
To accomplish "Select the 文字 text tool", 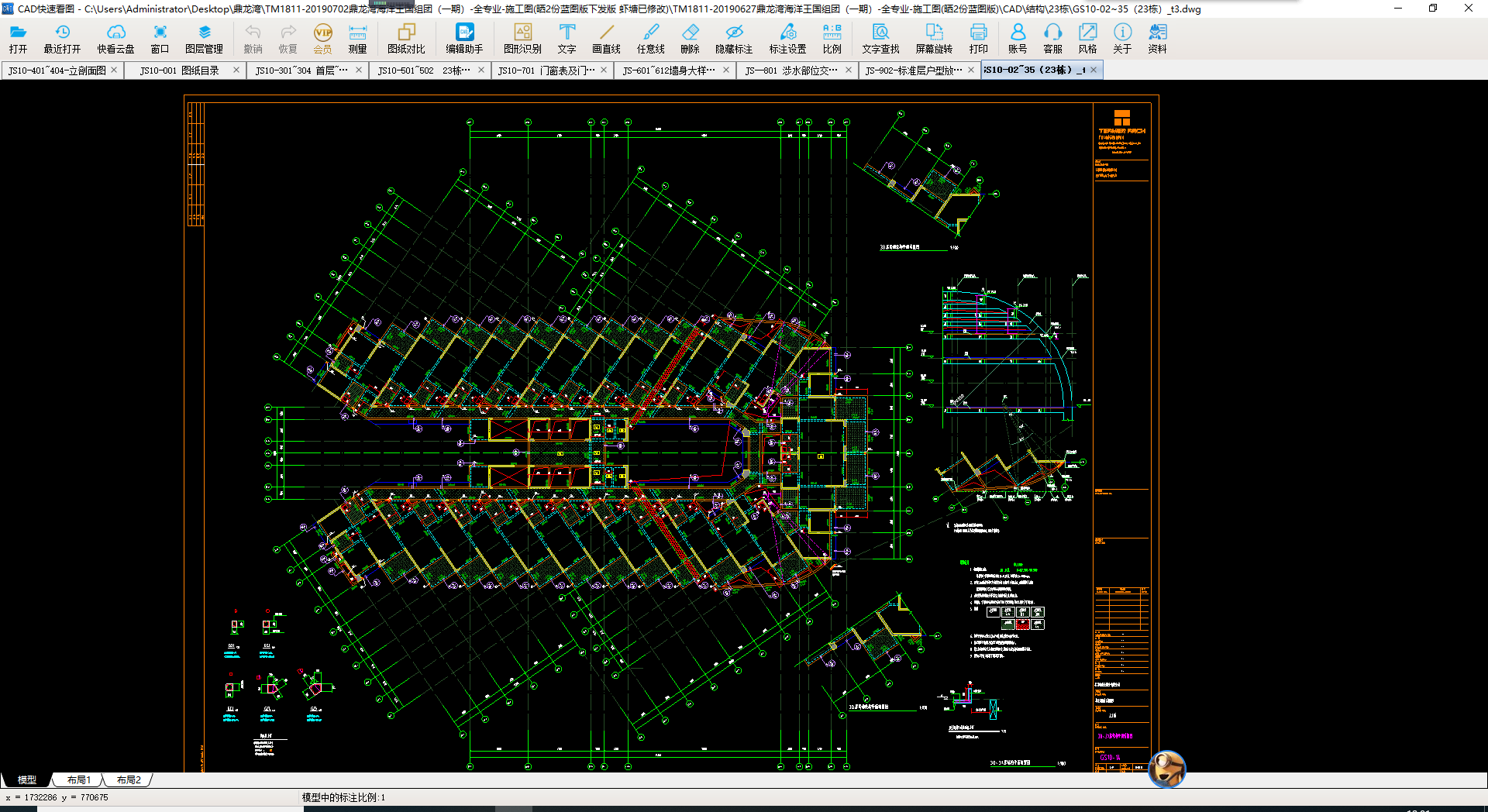I will click(x=567, y=39).
